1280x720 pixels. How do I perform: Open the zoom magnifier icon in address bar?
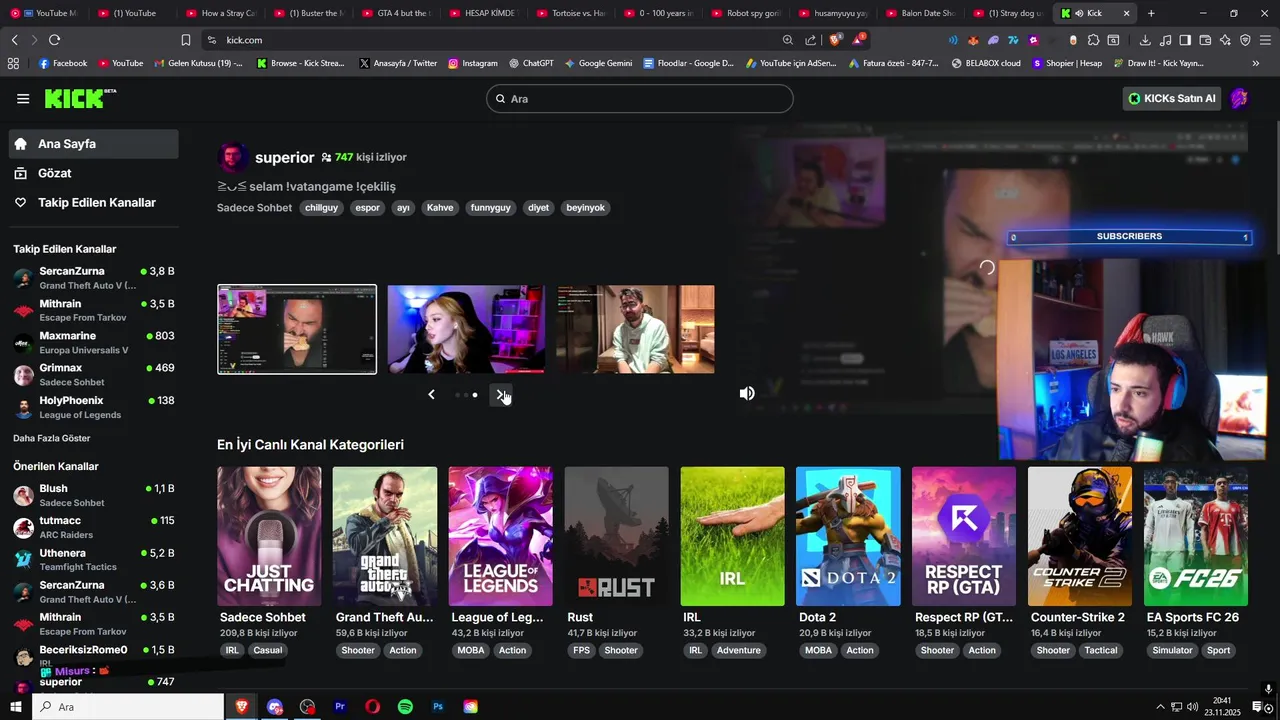(x=788, y=40)
